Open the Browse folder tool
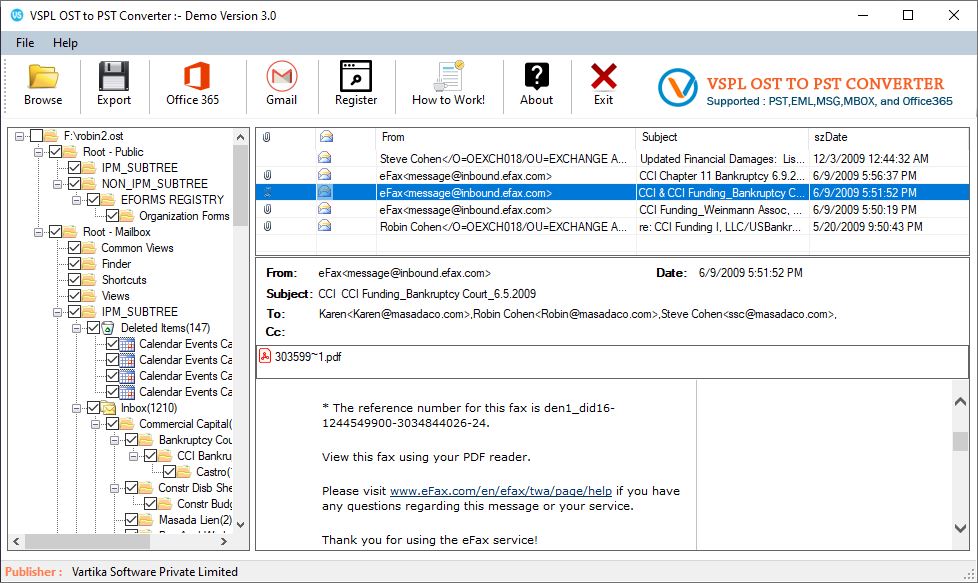This screenshot has height=583, width=978. (43, 85)
